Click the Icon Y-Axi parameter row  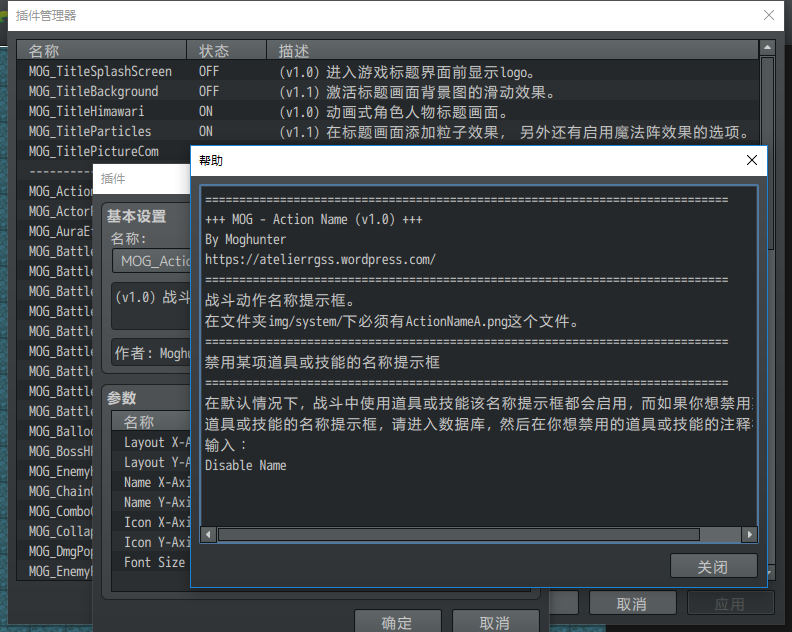151,542
